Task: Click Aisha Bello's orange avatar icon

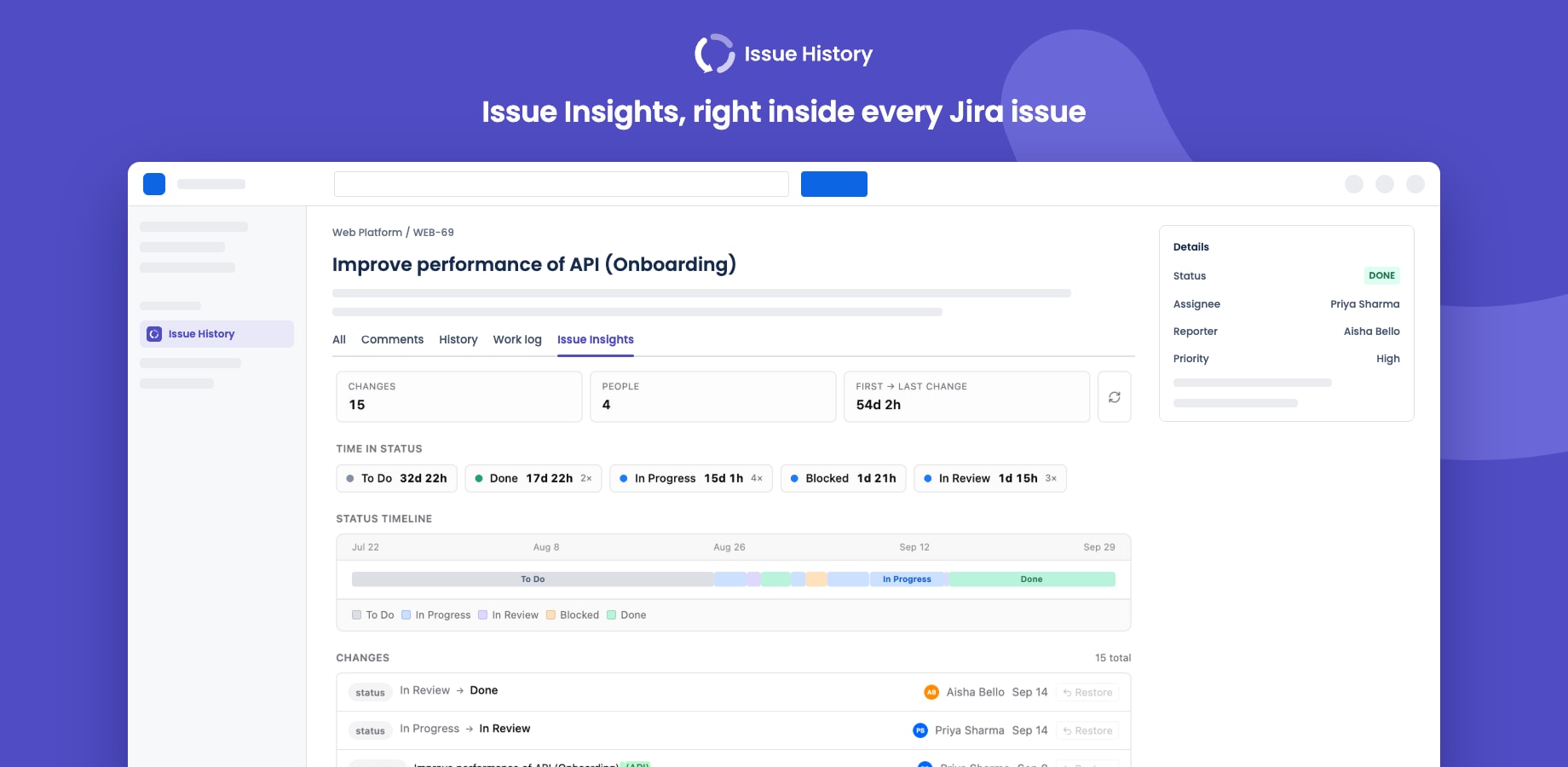Action: [931, 692]
